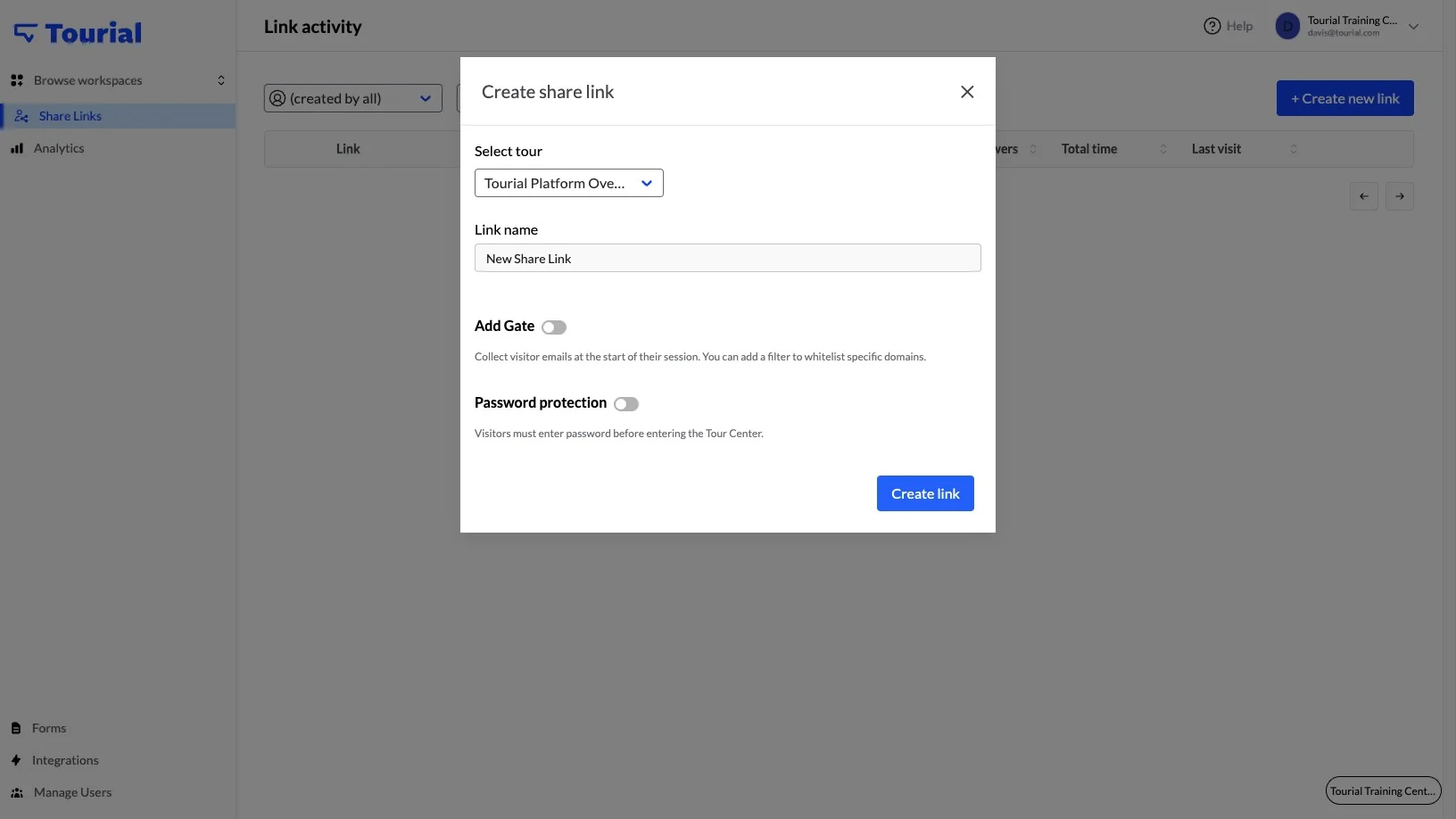Click the Link column header

click(x=348, y=149)
